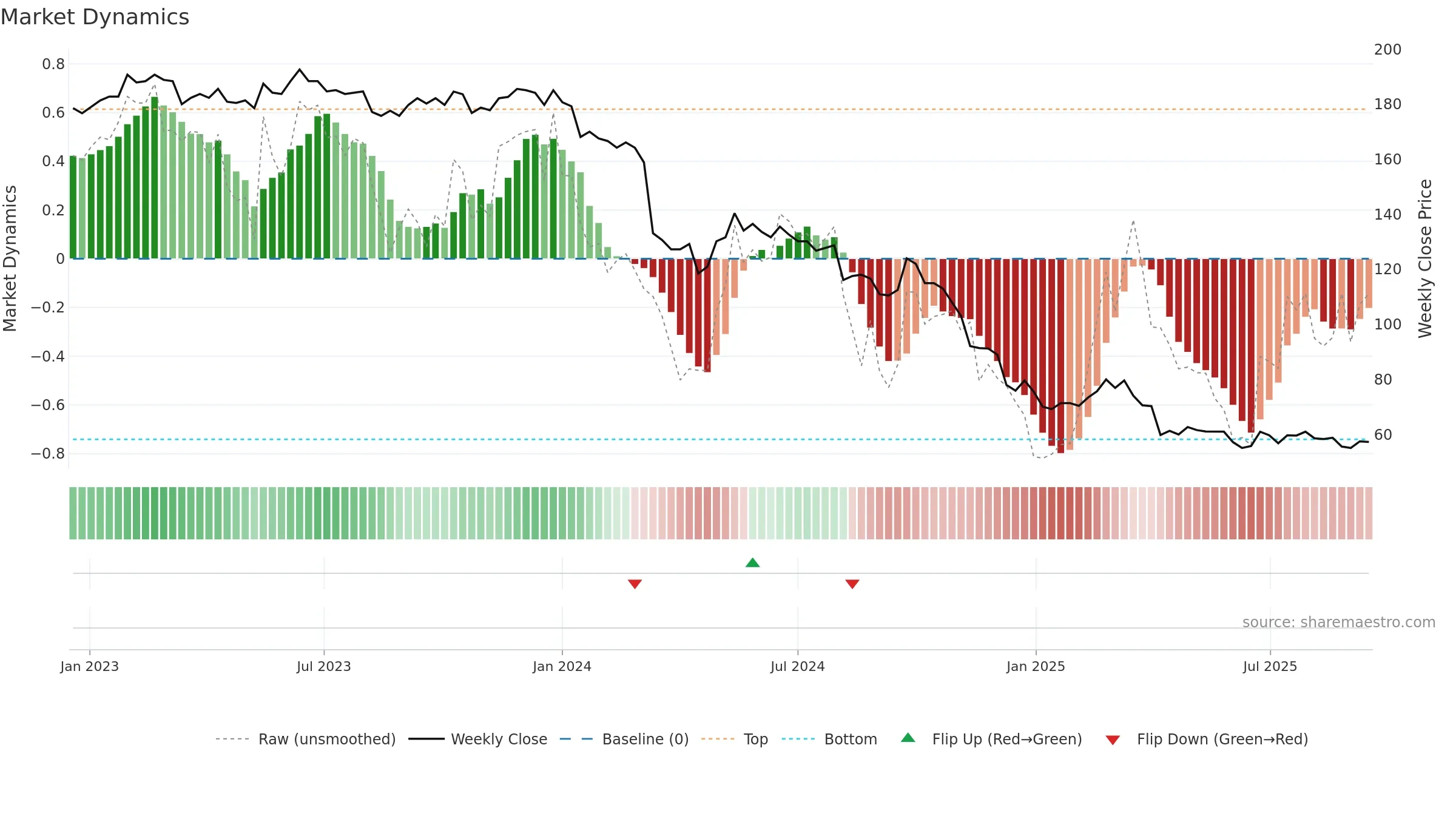Toggle the Raw (unsmoothed) legend entry
The height and width of the screenshot is (819, 1456).
tap(306, 739)
